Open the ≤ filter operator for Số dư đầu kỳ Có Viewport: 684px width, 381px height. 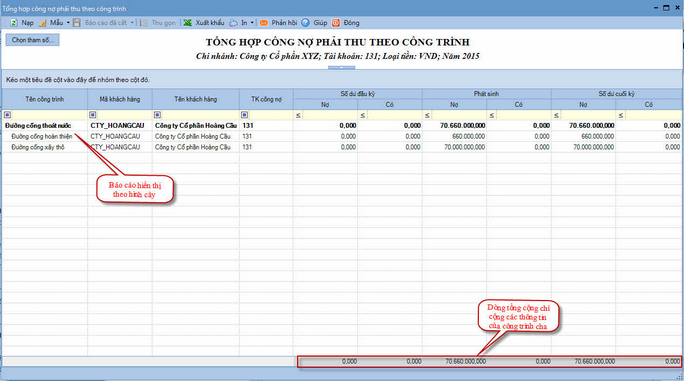coord(363,115)
